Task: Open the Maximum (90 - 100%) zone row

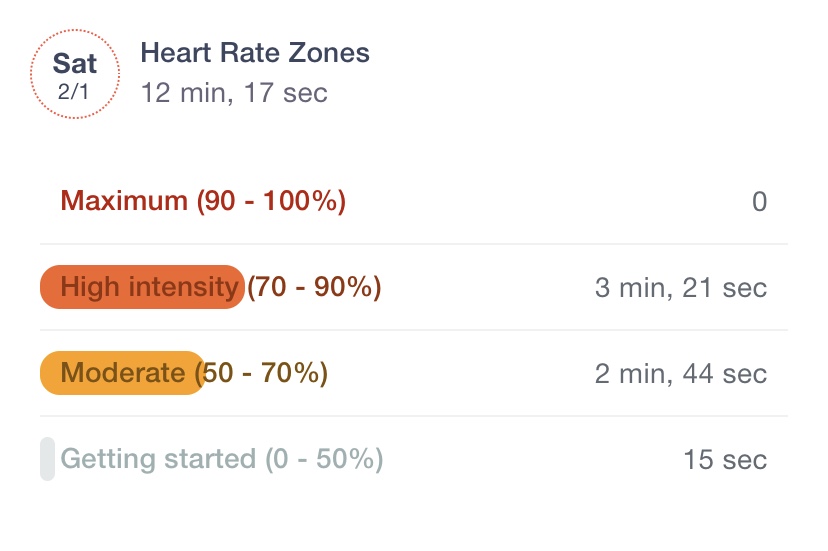Action: pyautogui.click(x=414, y=201)
